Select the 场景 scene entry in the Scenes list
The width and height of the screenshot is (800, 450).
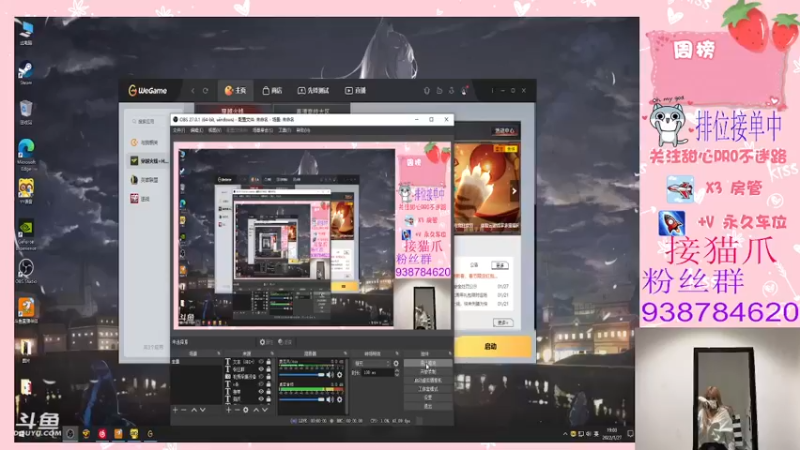[197, 362]
